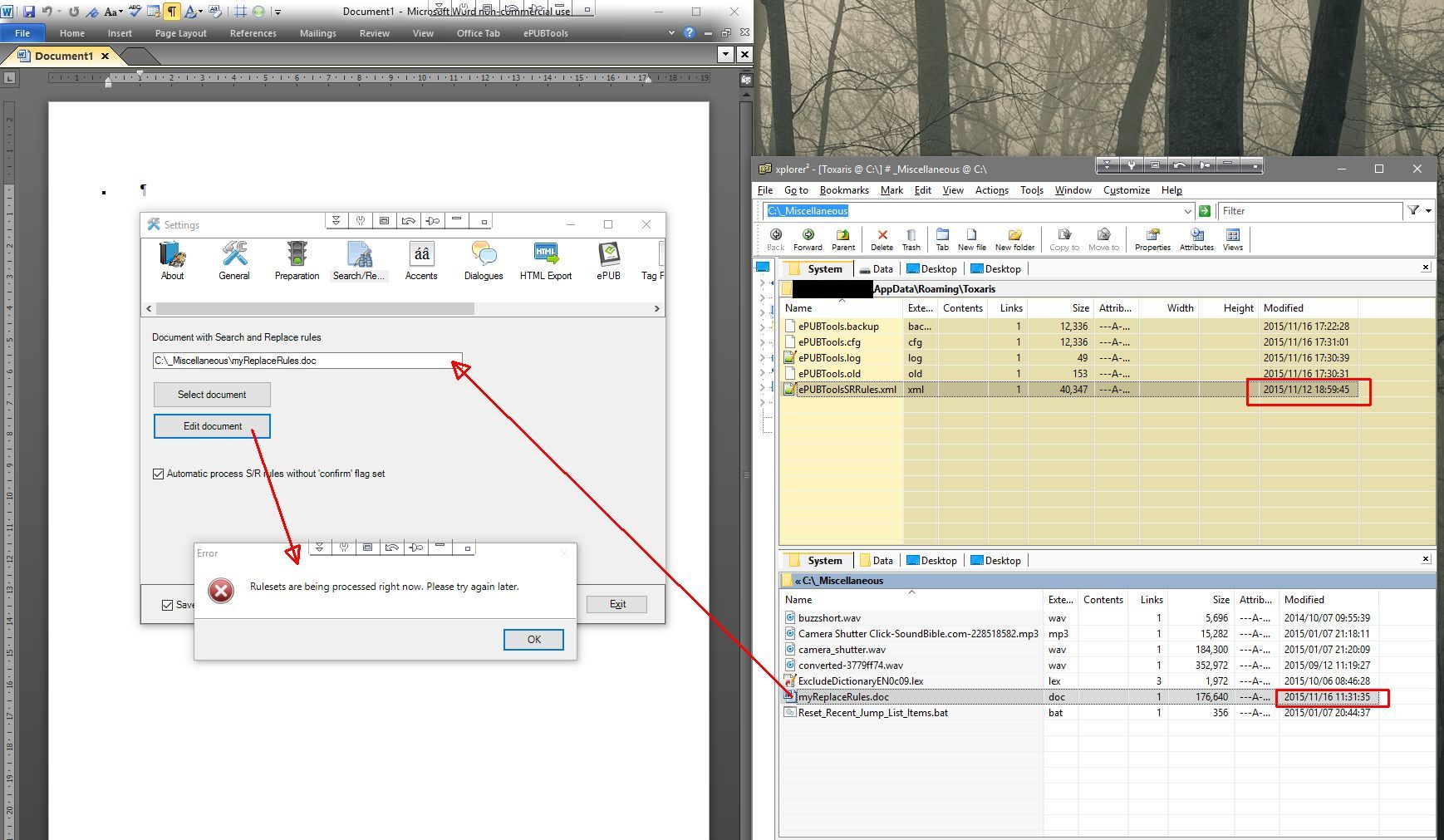Click the Edit document button
Viewport: 1444px width, 840px height.
(x=212, y=426)
